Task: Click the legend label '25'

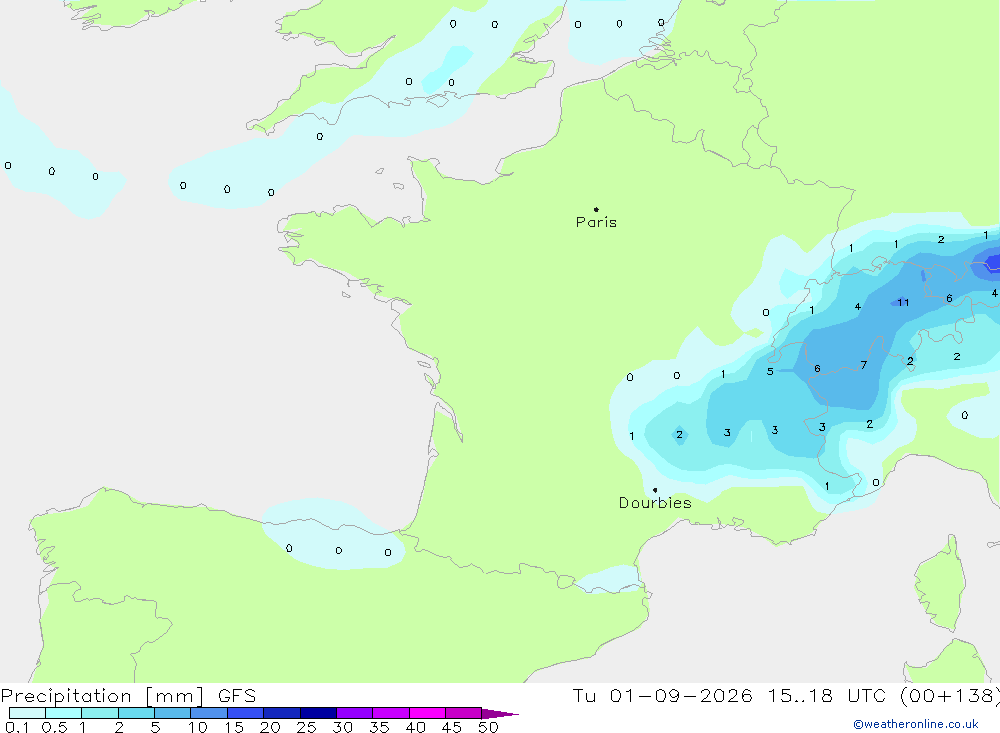Action: pos(306,727)
